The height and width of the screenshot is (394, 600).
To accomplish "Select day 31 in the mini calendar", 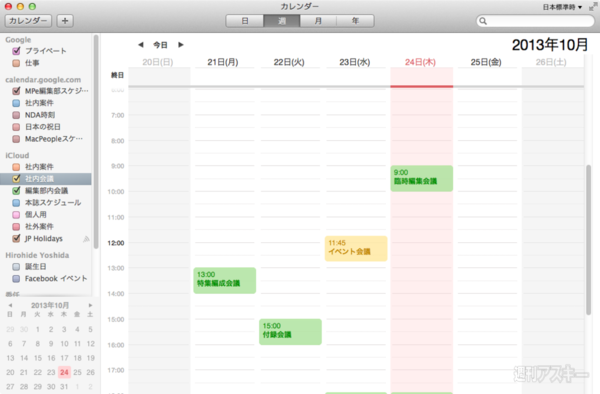I will tap(64, 387).
